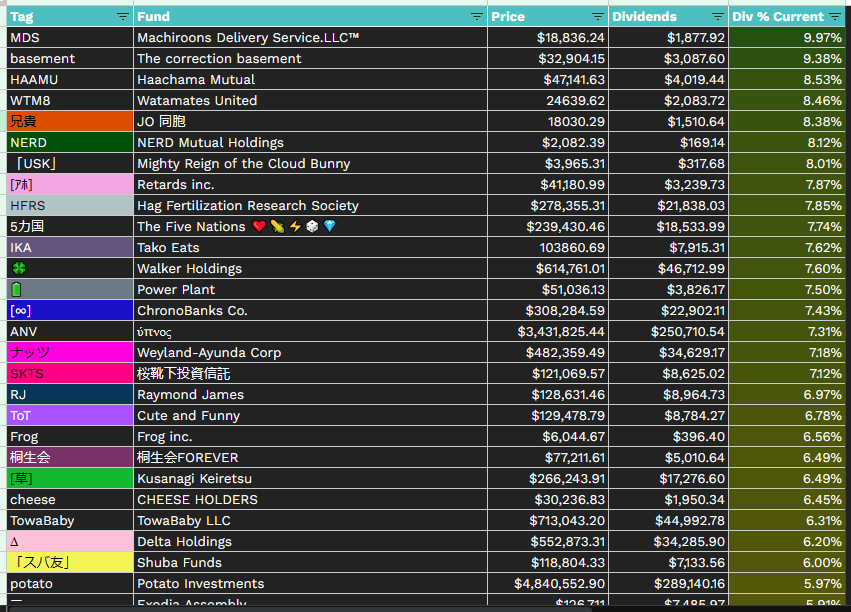The height and width of the screenshot is (612, 851).
Task: Click the 9.97% dividend percent cell
Action: (x=787, y=37)
